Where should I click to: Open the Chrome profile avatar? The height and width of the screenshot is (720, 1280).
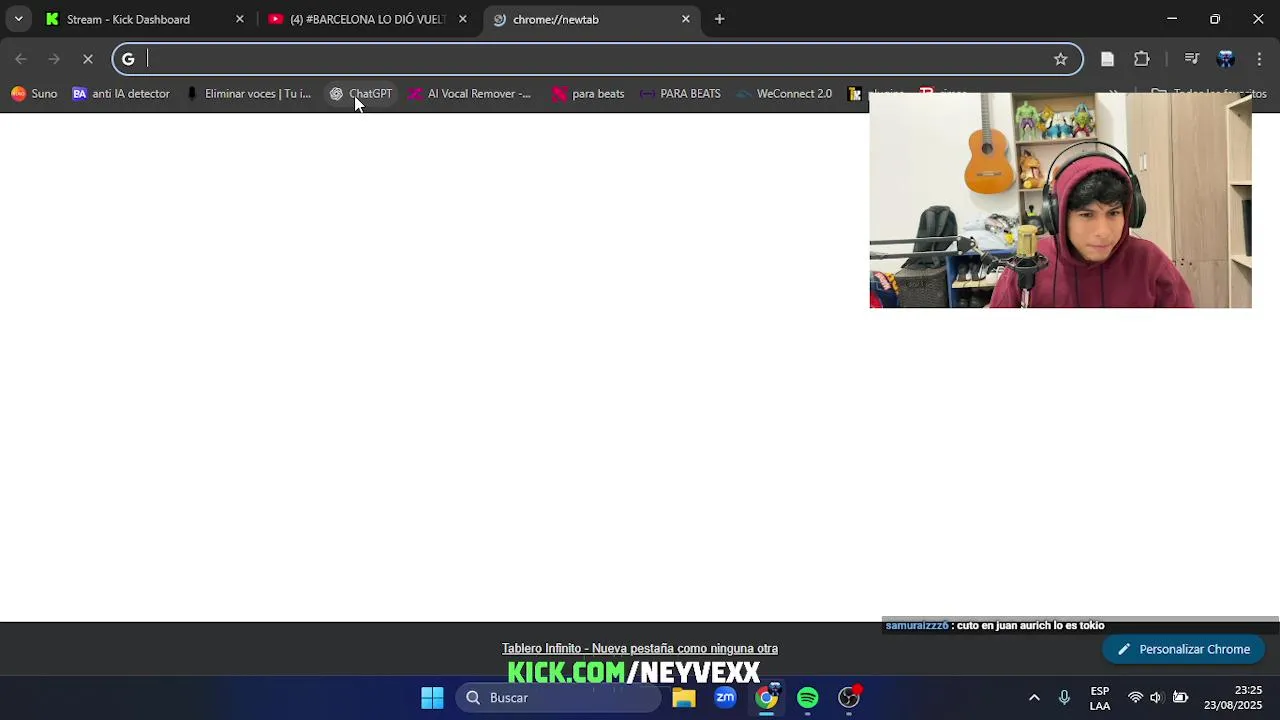click(1225, 59)
